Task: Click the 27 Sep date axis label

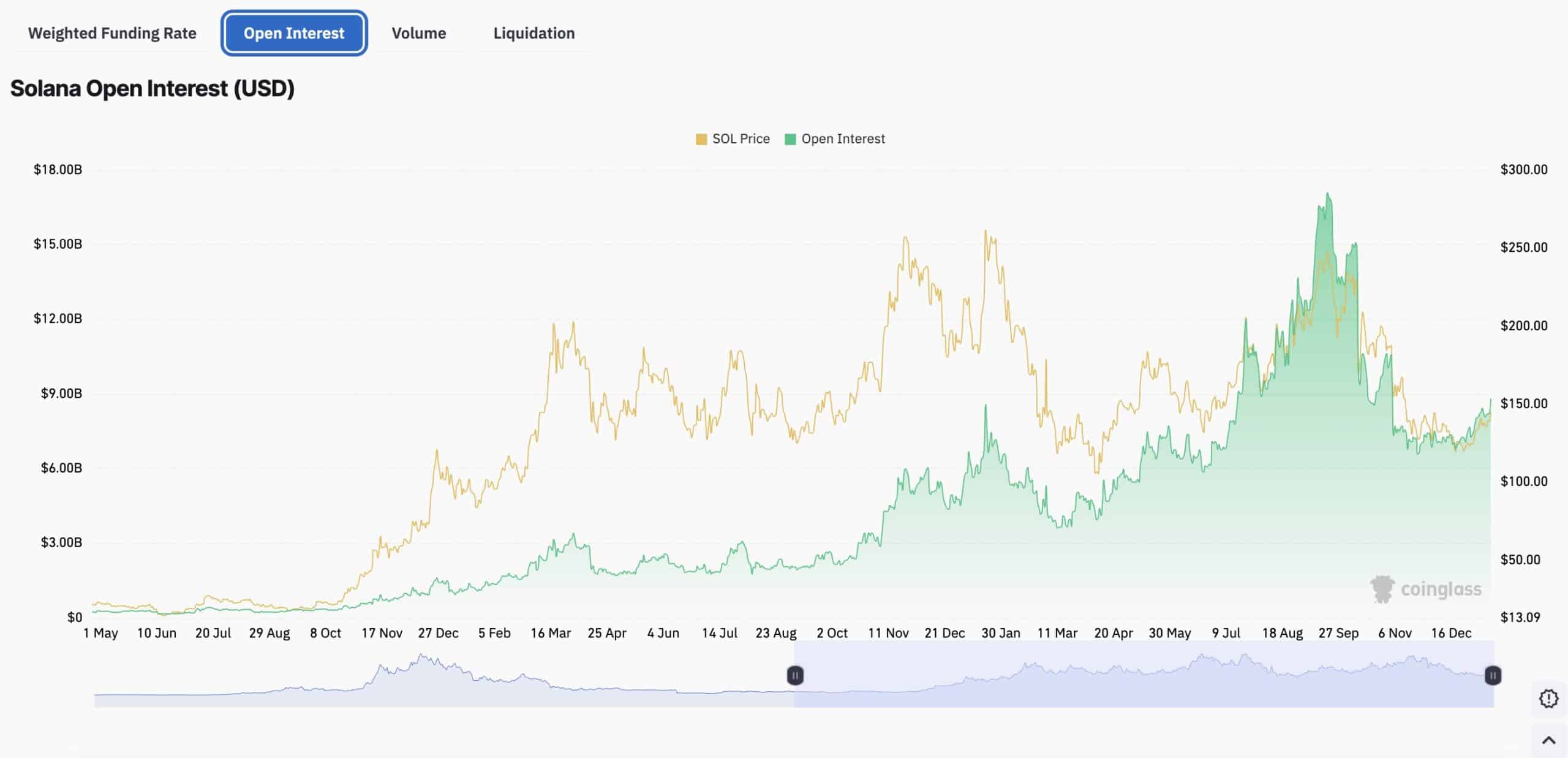Action: pos(1338,633)
